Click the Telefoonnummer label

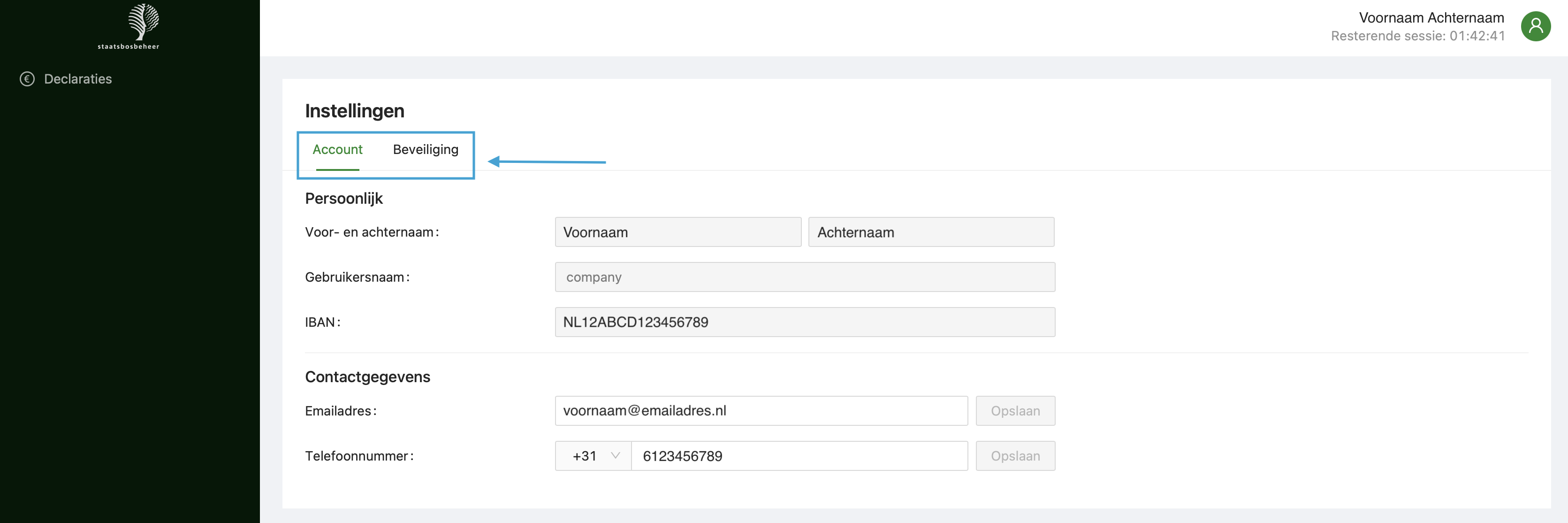359,456
